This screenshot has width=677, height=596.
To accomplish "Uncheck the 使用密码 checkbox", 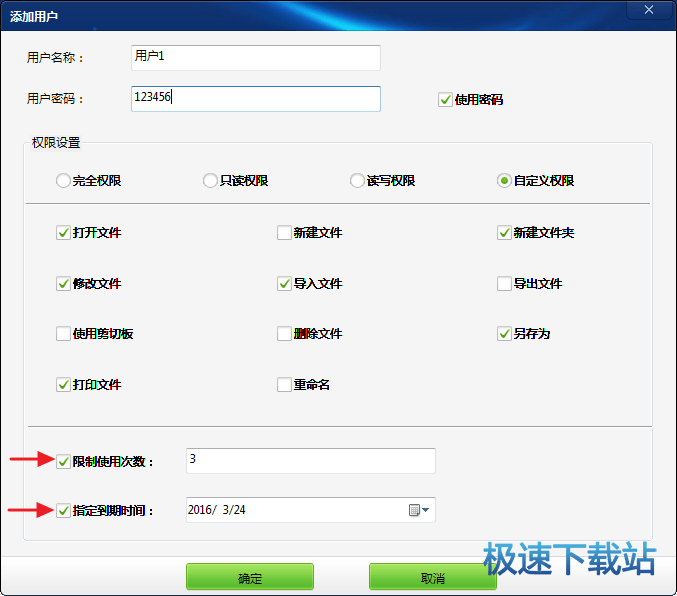I will [445, 100].
